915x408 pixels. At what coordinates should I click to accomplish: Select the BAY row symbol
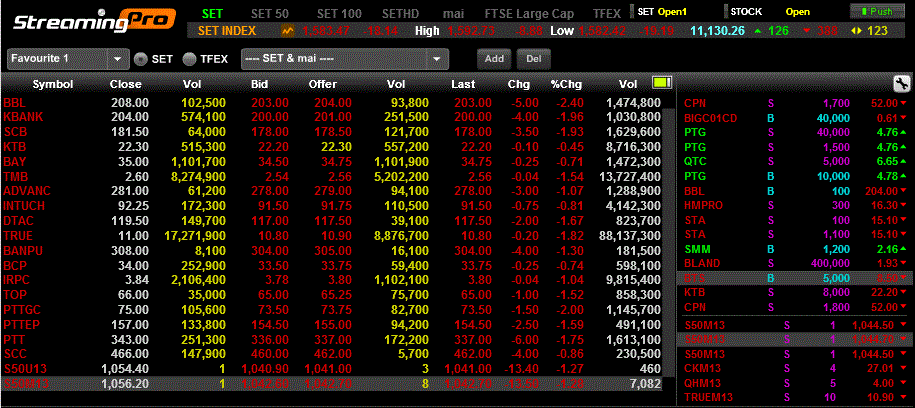[x=15, y=161]
